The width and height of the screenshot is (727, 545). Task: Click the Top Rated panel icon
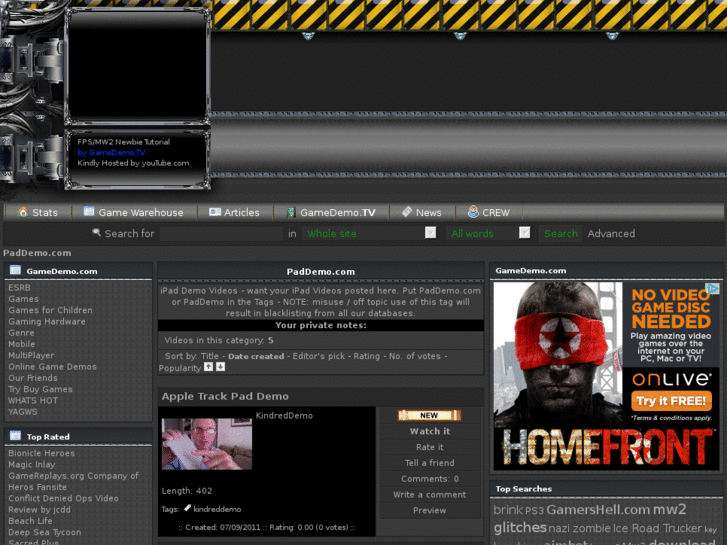pyautogui.click(x=15, y=436)
